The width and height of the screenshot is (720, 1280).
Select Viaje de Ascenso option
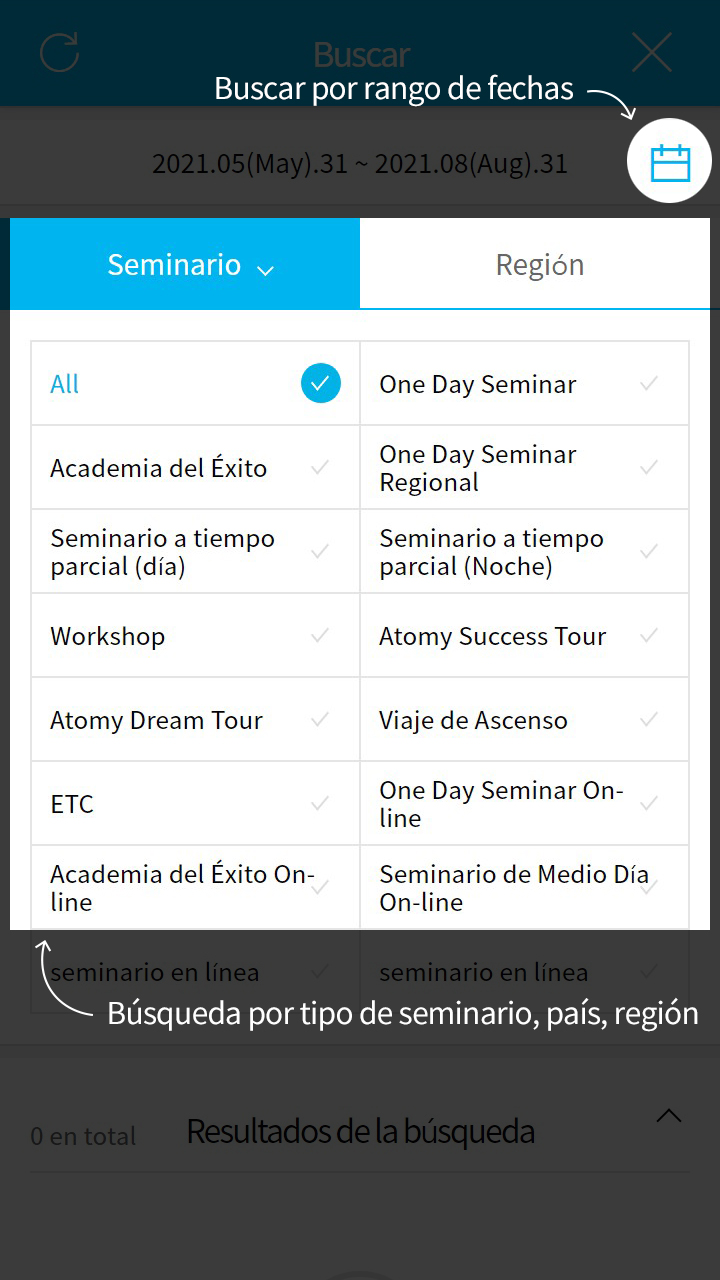click(524, 720)
